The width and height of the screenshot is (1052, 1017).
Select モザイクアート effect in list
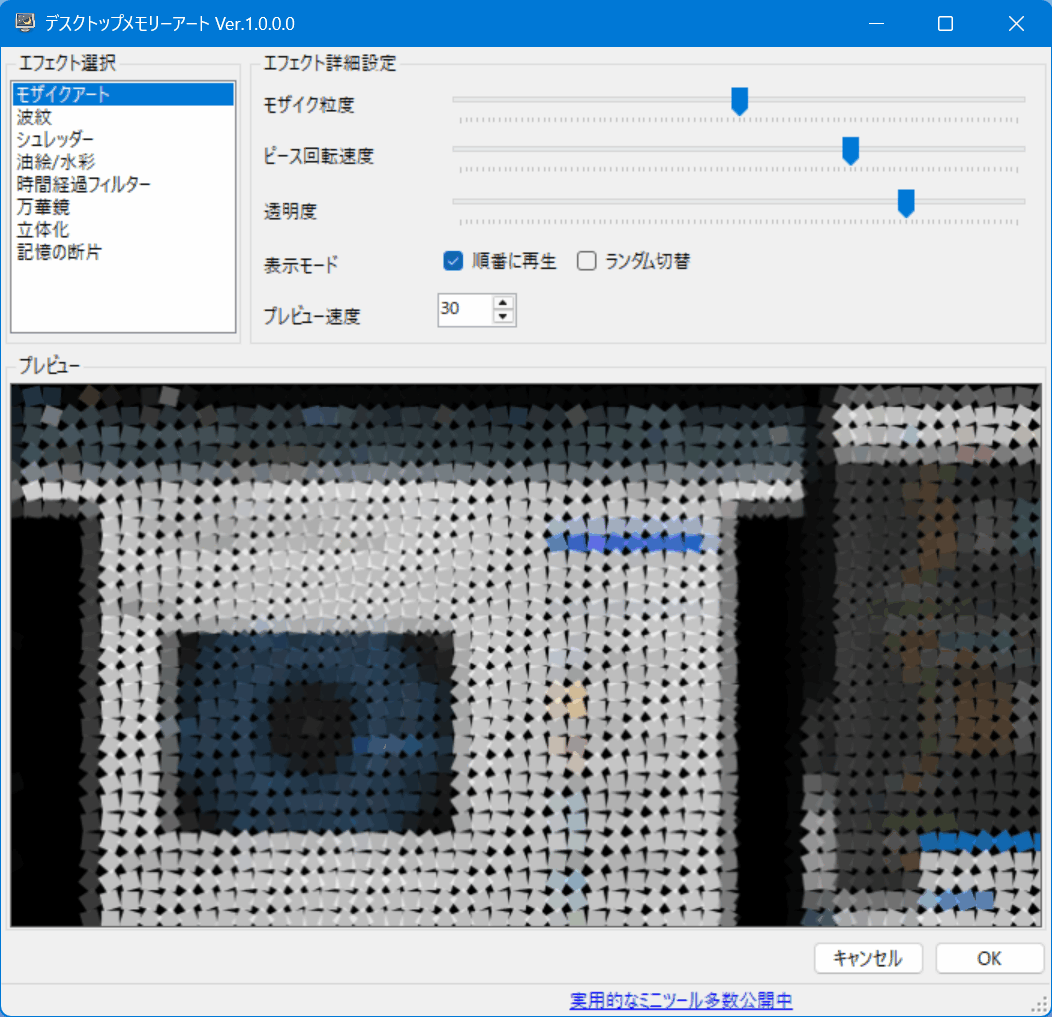(x=62, y=95)
